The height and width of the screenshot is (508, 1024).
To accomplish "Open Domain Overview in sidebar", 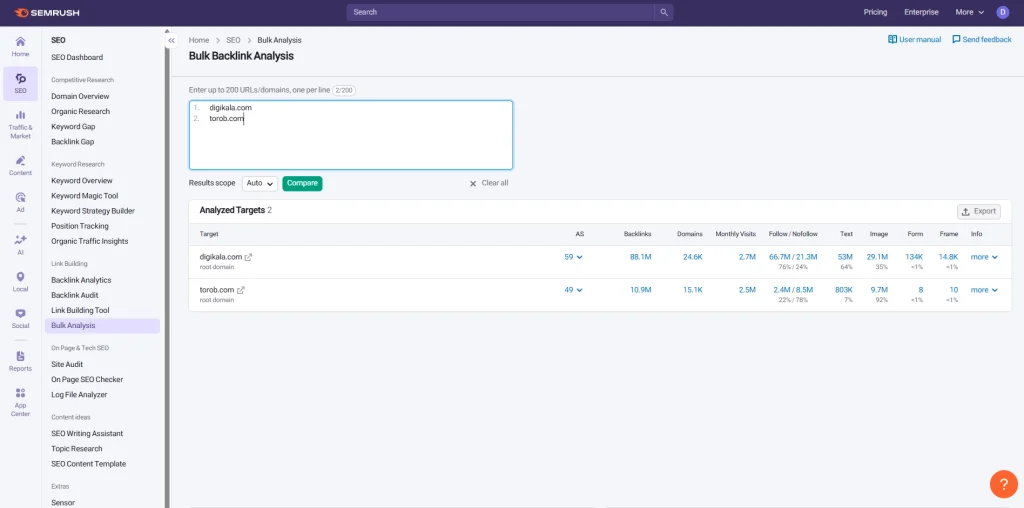I will [80, 97].
